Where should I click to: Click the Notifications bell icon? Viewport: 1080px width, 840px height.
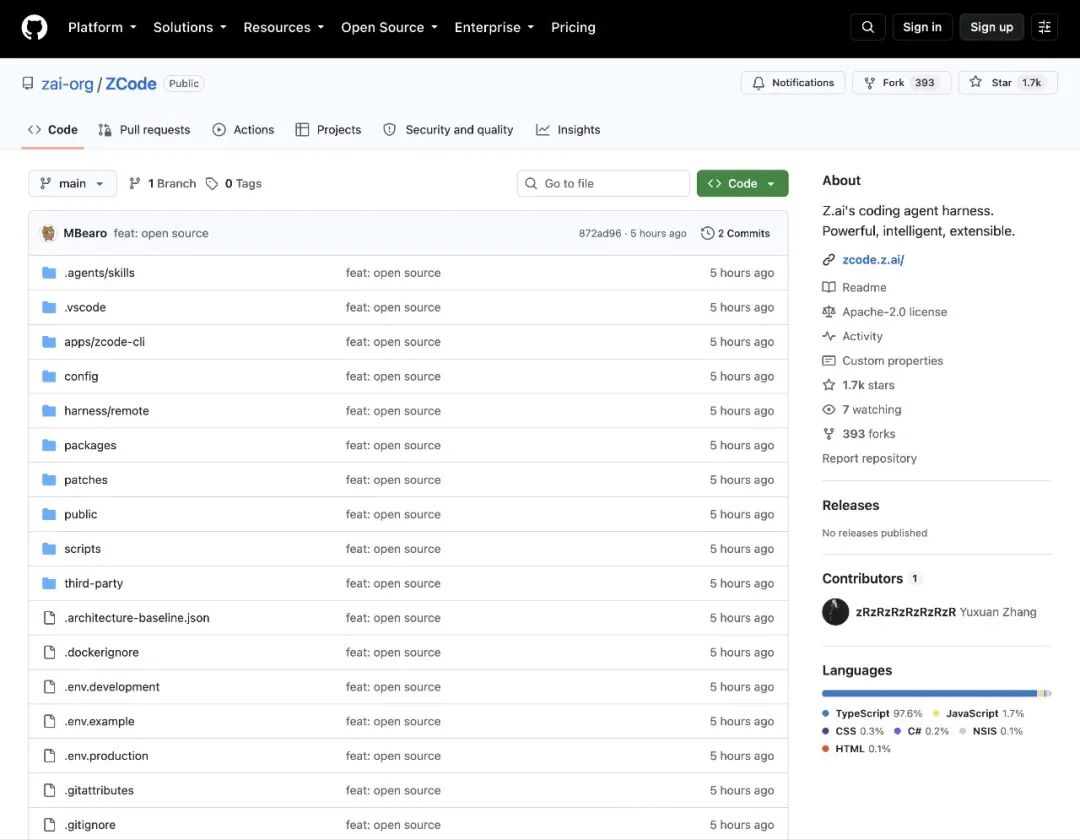pyautogui.click(x=758, y=83)
